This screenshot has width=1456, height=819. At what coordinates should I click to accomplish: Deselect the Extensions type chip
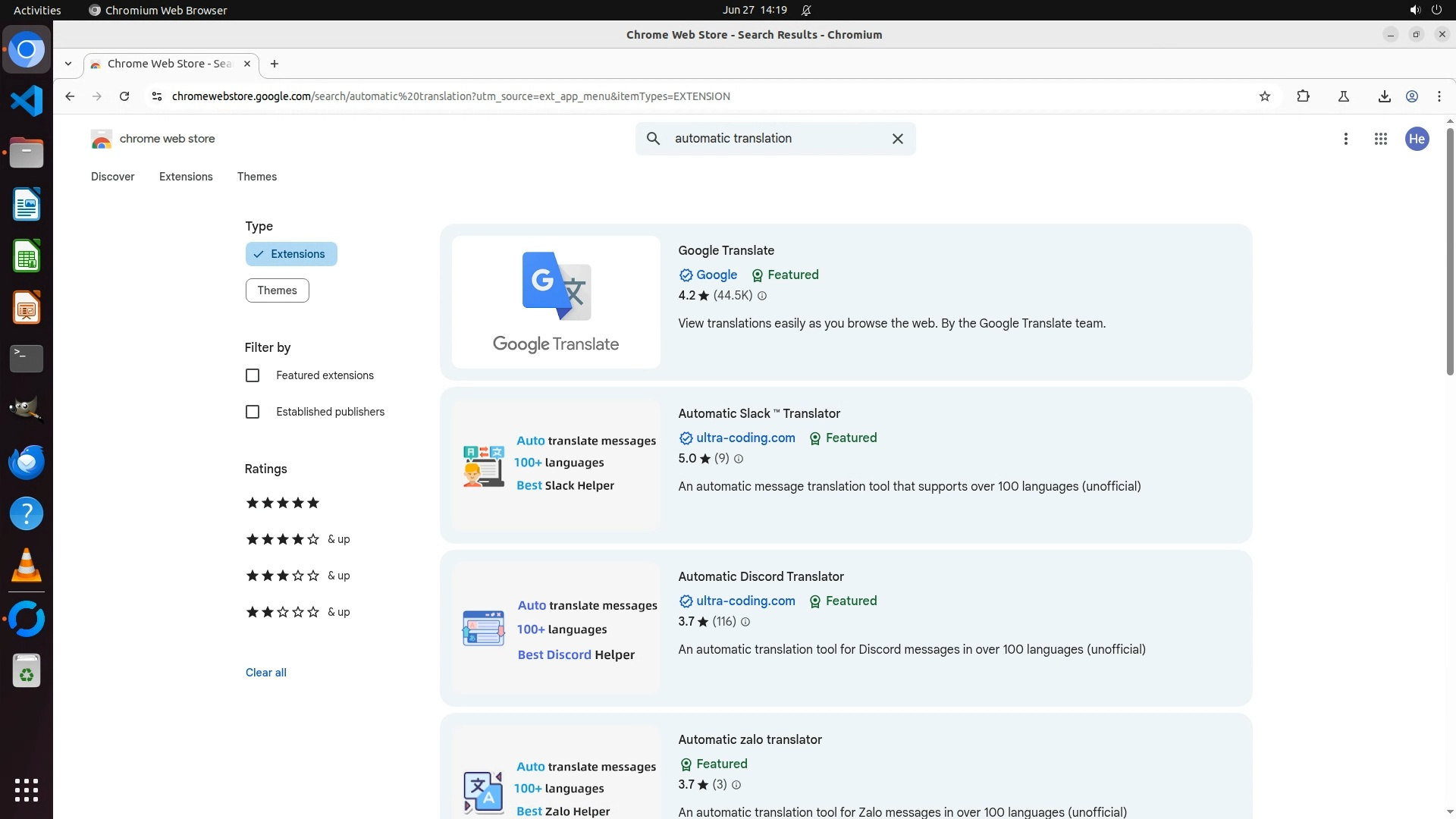point(291,254)
